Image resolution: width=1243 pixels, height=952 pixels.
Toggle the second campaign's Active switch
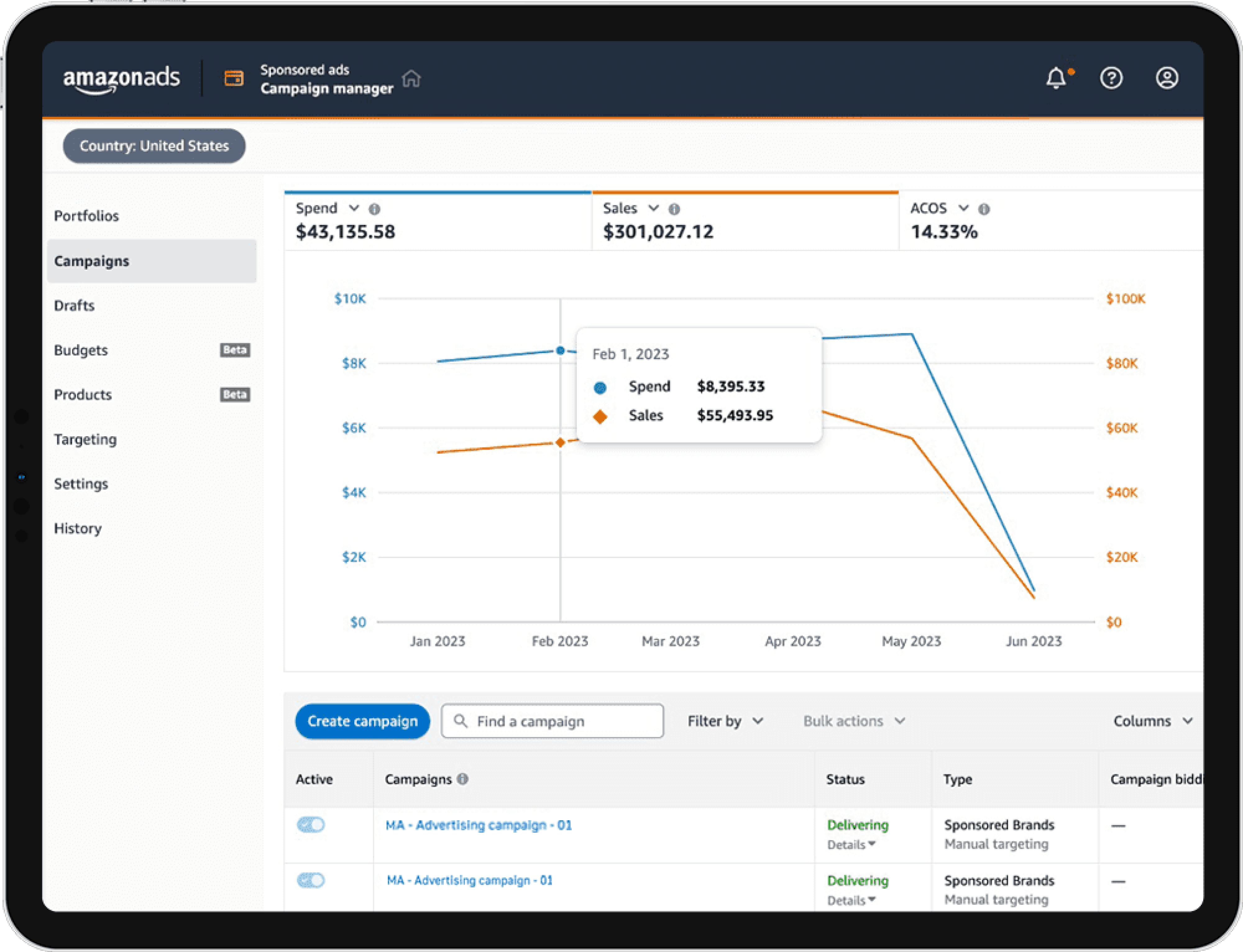311,880
